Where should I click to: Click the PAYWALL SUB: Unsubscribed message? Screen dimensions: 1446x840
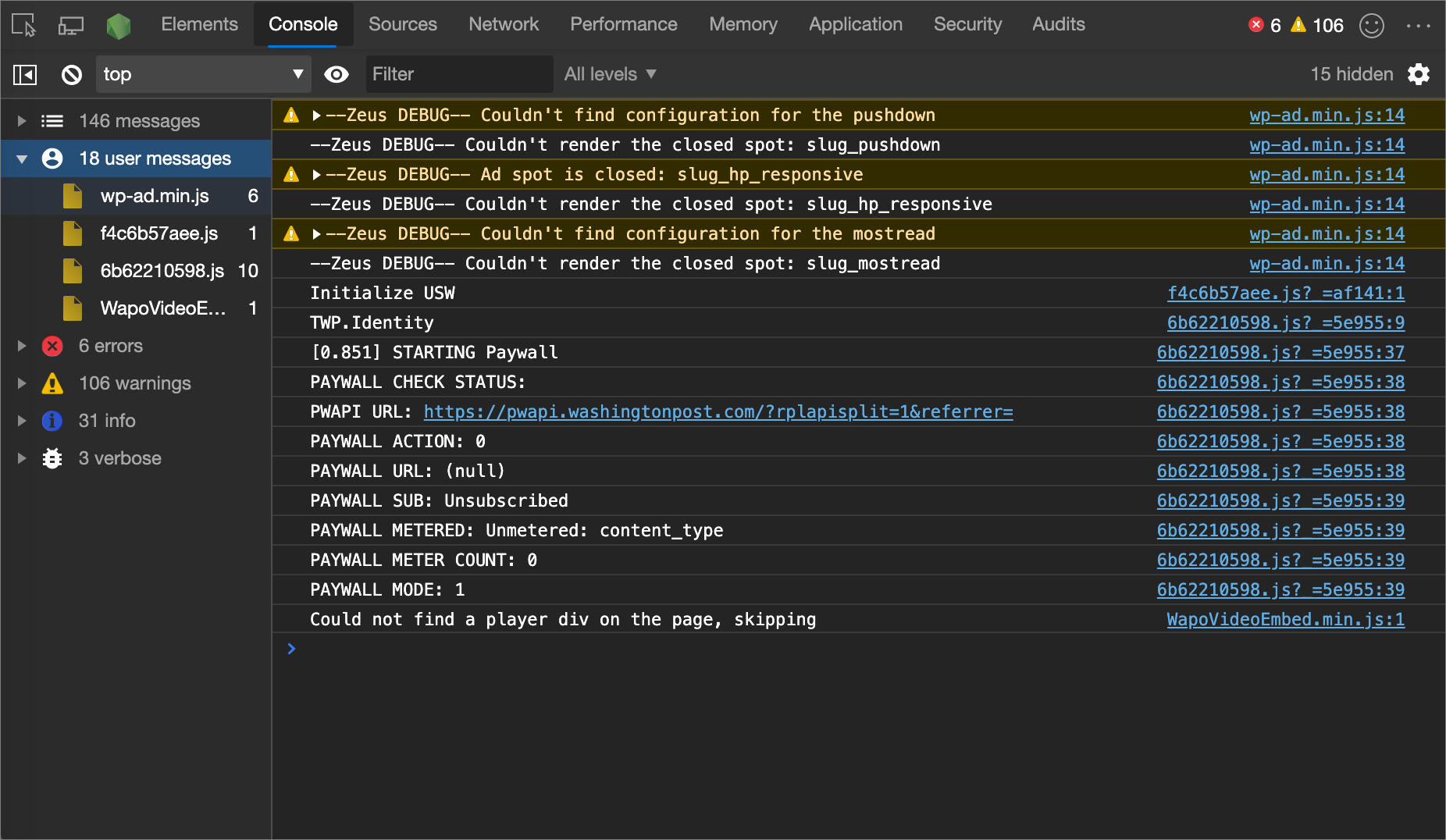tap(439, 501)
